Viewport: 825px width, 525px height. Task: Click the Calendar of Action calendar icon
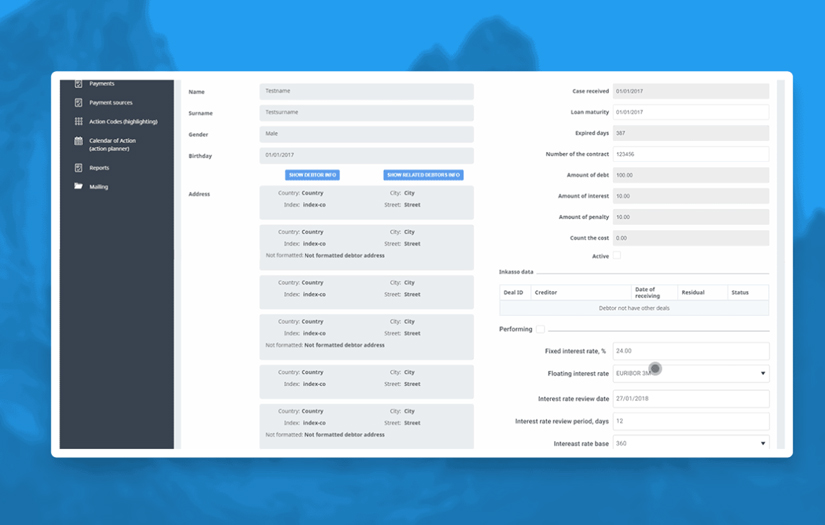78,140
